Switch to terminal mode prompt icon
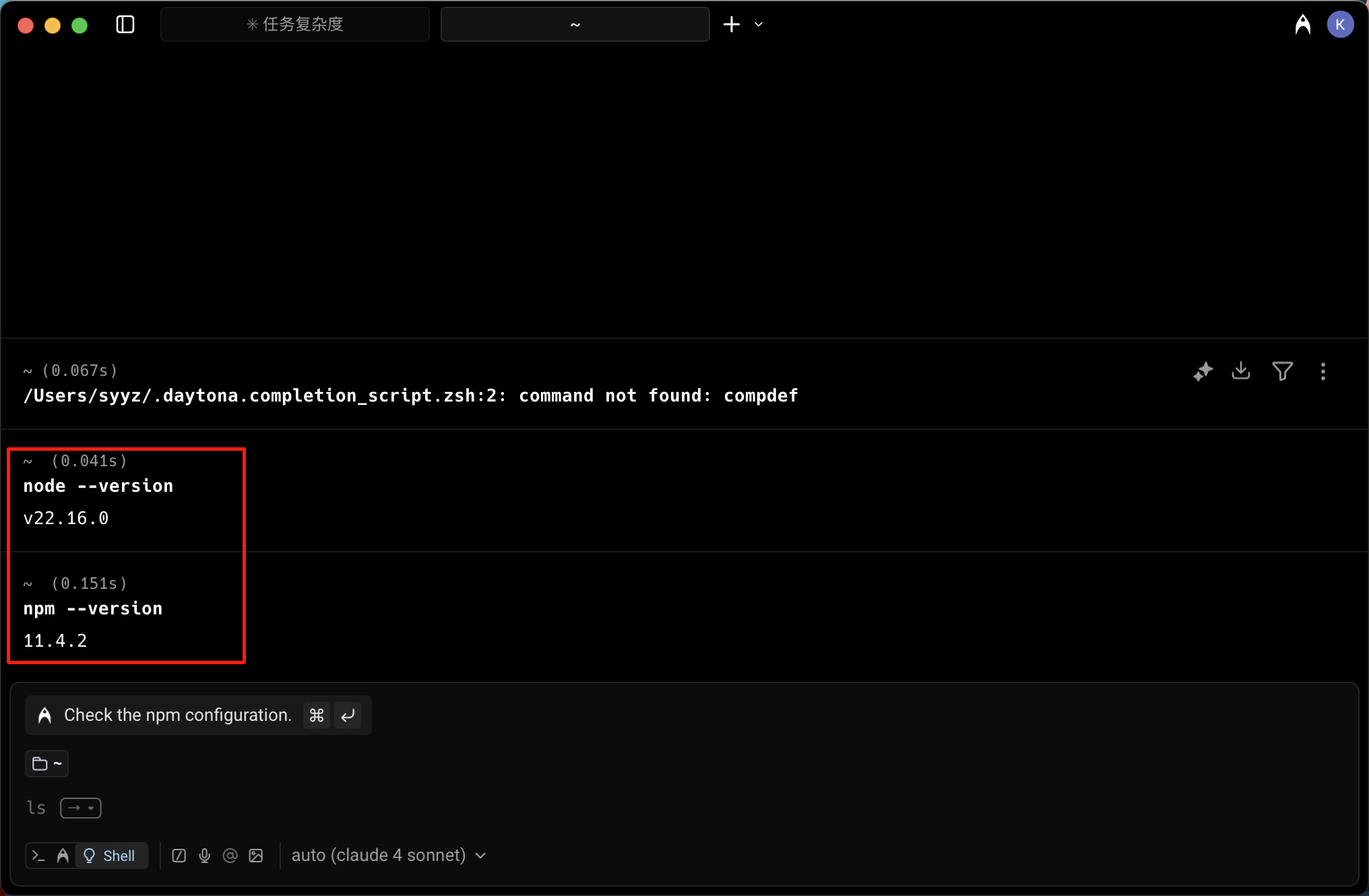 coord(38,856)
